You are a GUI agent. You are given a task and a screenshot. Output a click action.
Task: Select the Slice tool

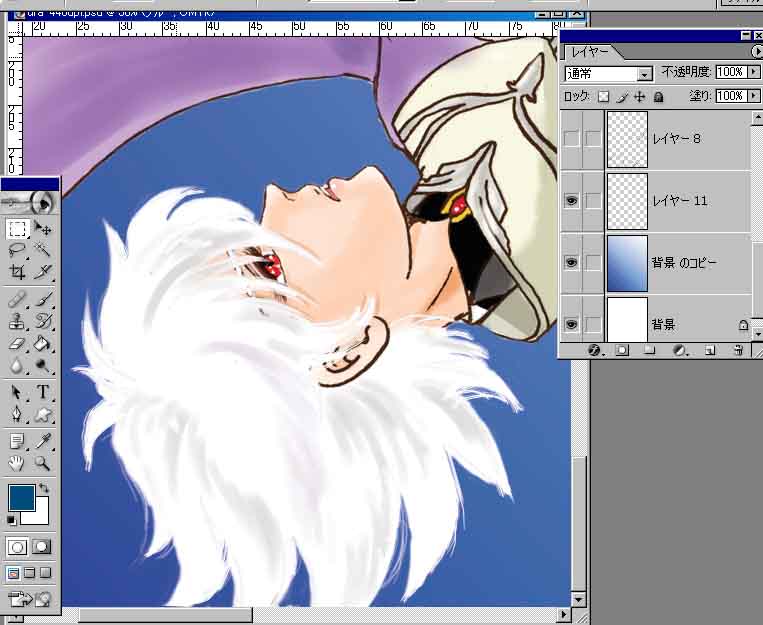click(43, 272)
